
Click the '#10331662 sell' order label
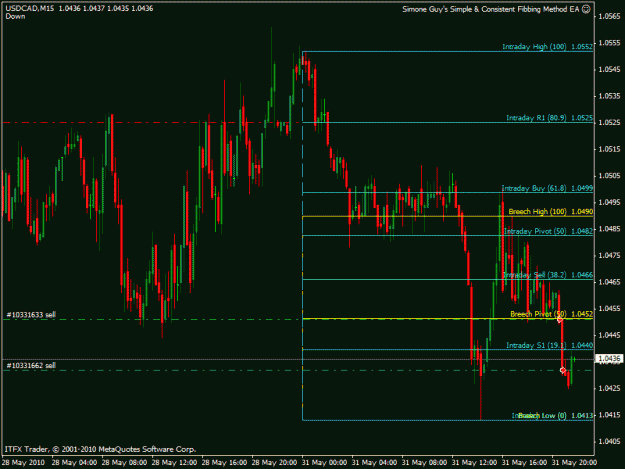pos(31,365)
